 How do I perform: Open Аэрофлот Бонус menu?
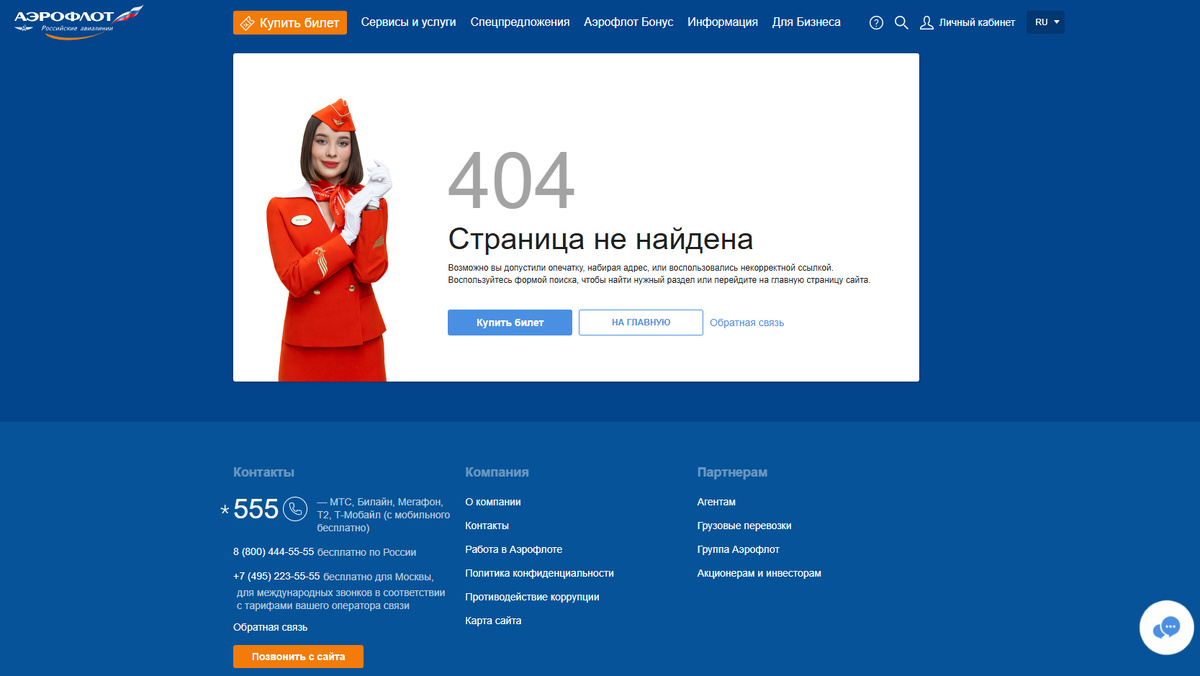629,22
